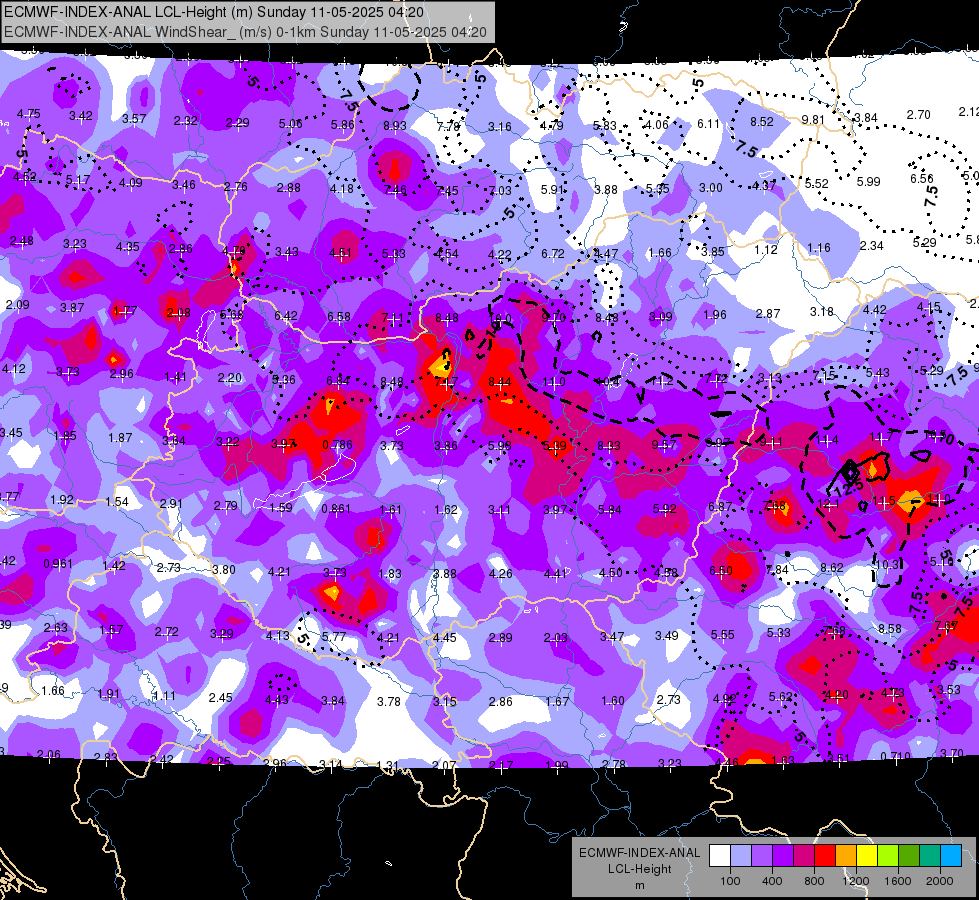
Task: Click the 5.99 grid value
Action: 868,182
